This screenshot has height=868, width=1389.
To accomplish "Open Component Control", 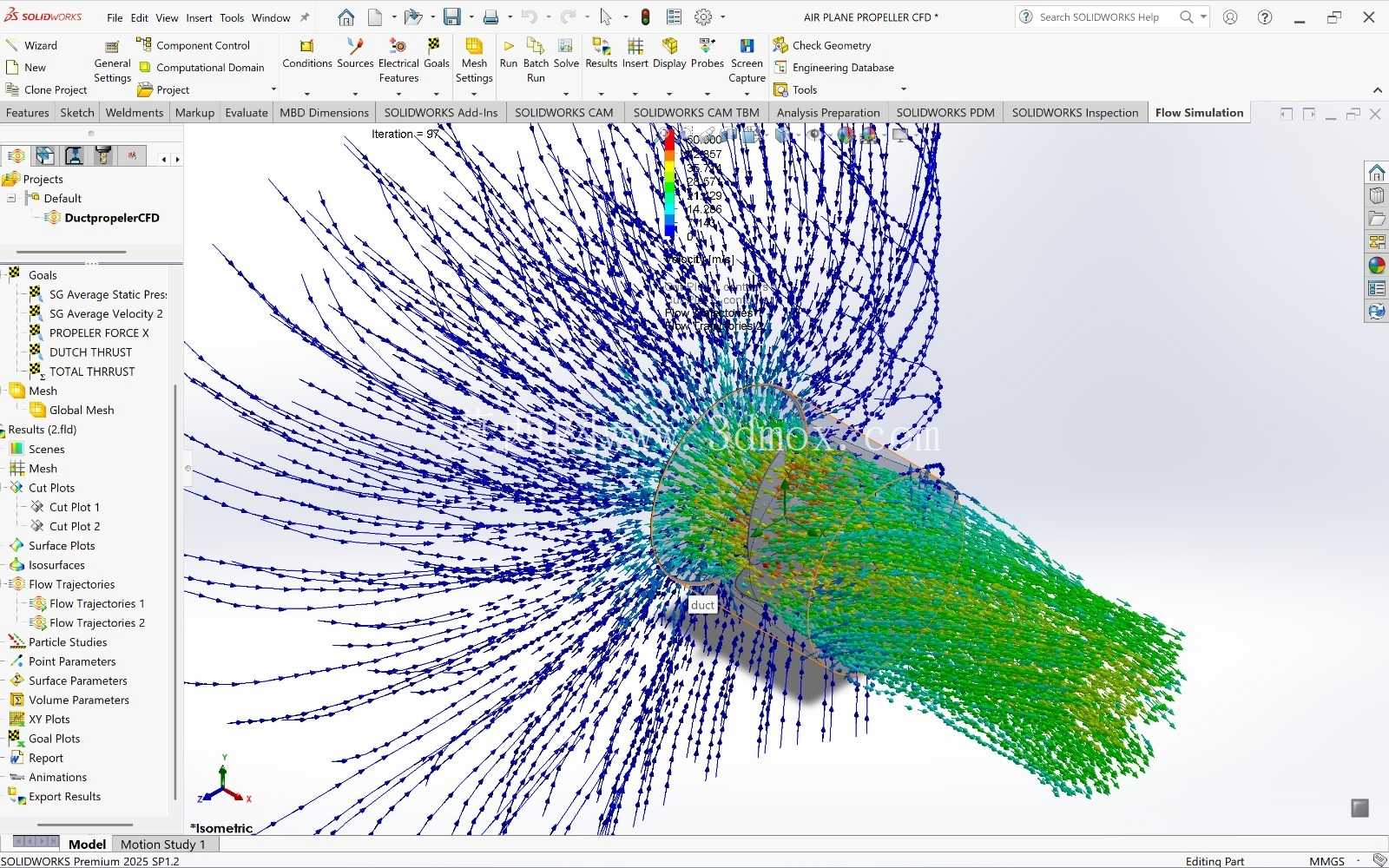I will (194, 45).
